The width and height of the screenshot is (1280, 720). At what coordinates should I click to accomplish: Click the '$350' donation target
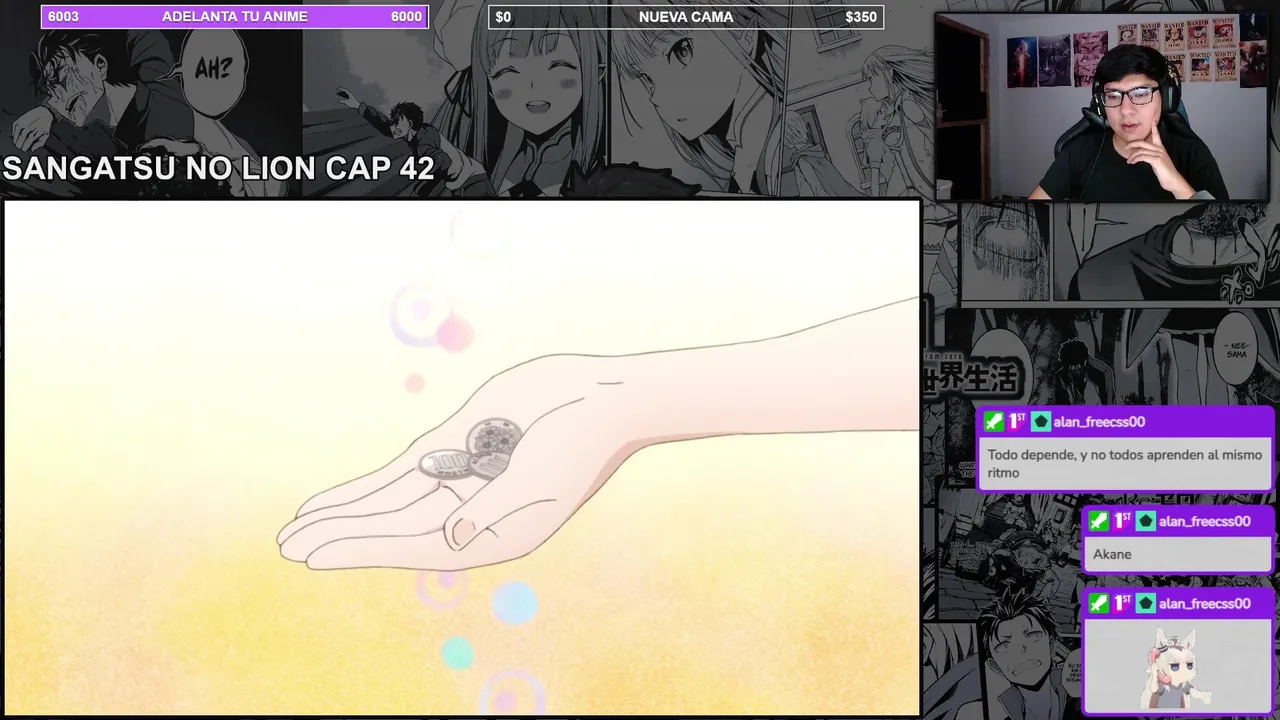point(861,17)
